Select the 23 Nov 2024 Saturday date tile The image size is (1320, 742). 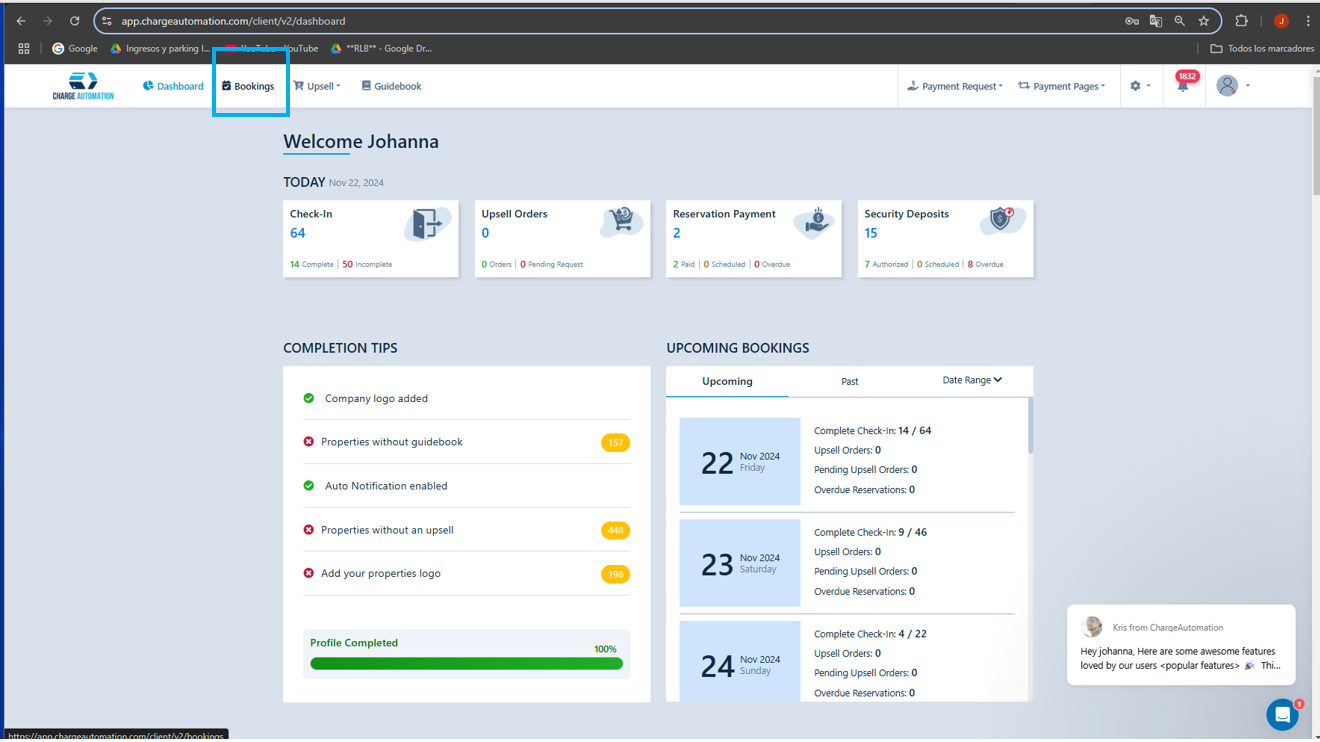[x=740, y=563]
